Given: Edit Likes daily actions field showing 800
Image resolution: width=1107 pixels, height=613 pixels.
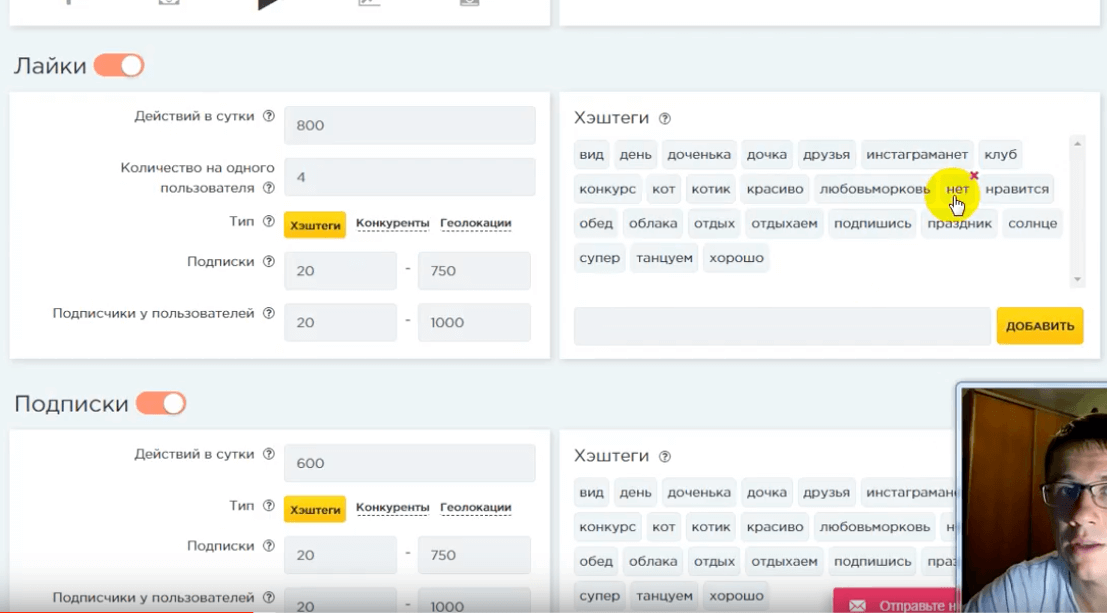Looking at the screenshot, I should pos(409,126).
